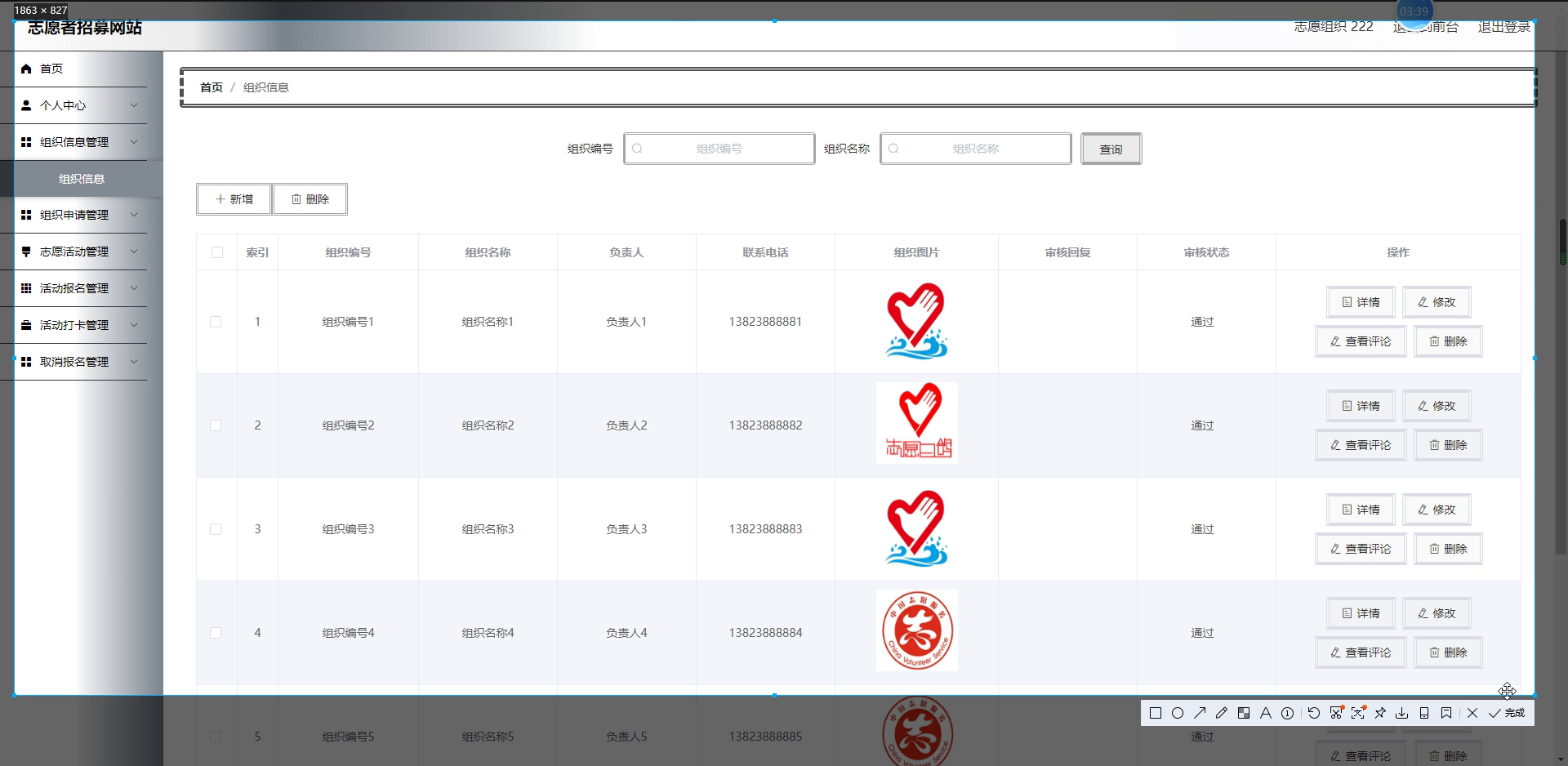
Task: Select the arrow annotation tool
Action: 1200,713
